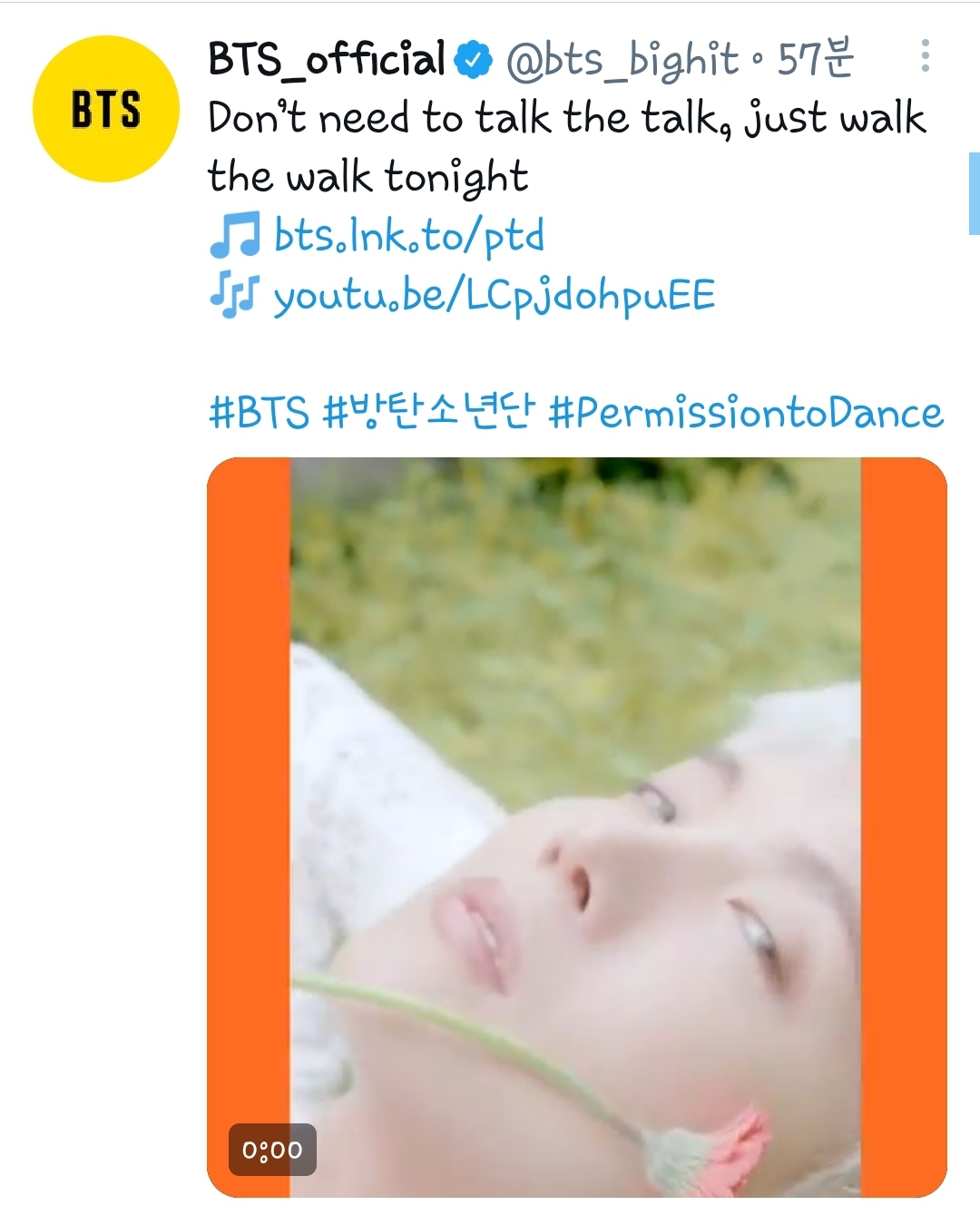The image size is (980, 1225).
Task: Open the bts.lnk.to/ptd link
Action: [x=409, y=237]
